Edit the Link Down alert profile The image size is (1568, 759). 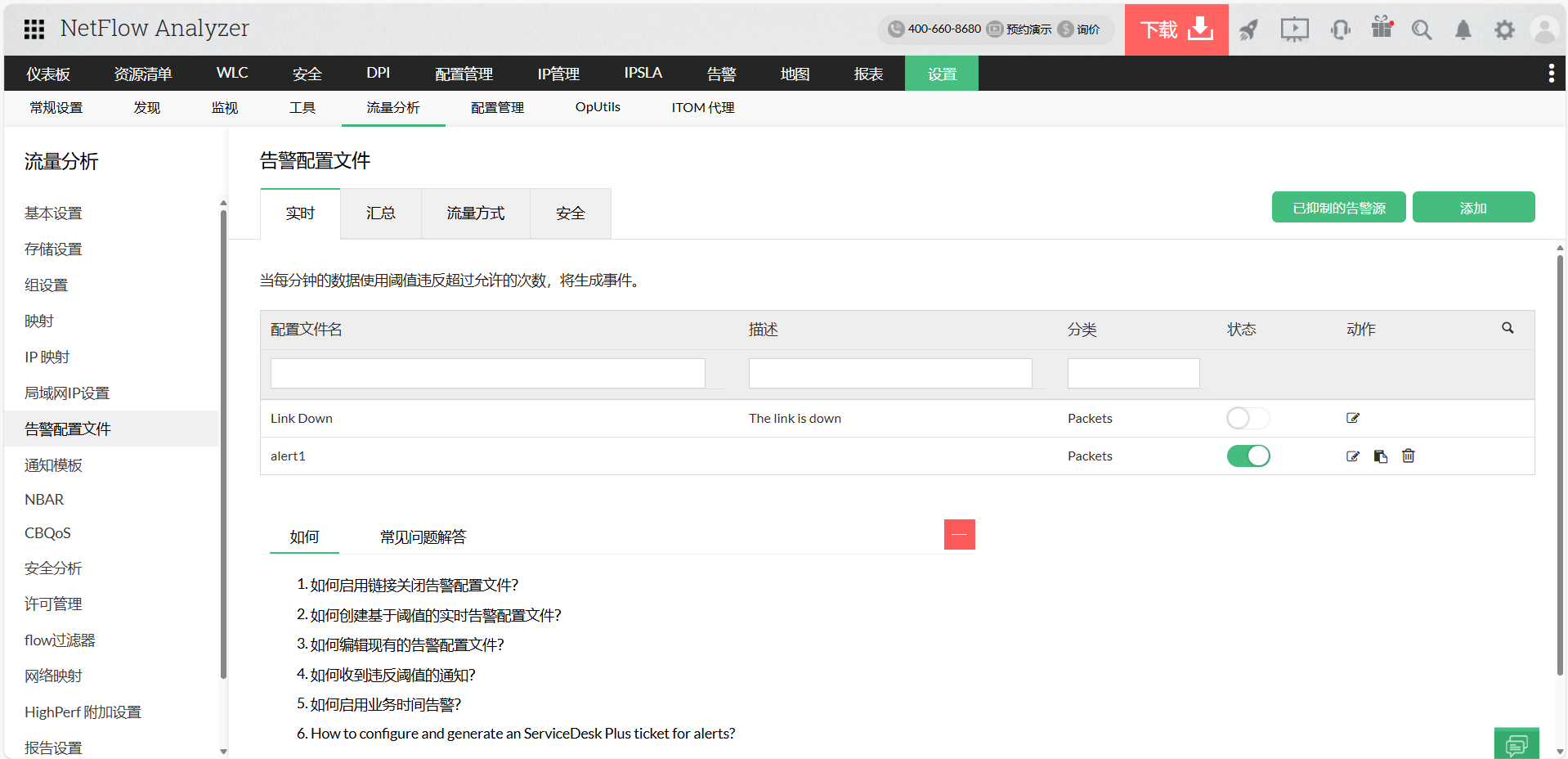pos(1353,418)
